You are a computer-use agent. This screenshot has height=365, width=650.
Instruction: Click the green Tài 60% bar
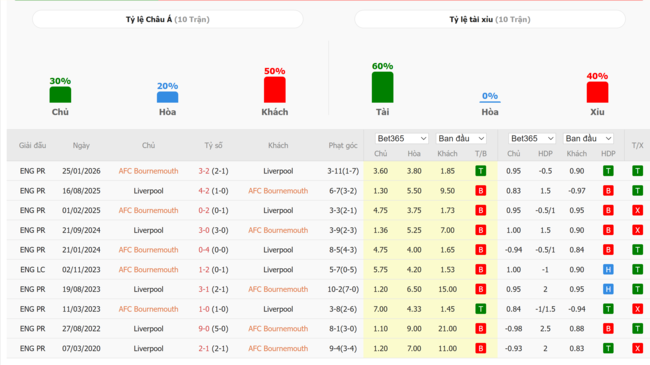(382, 87)
